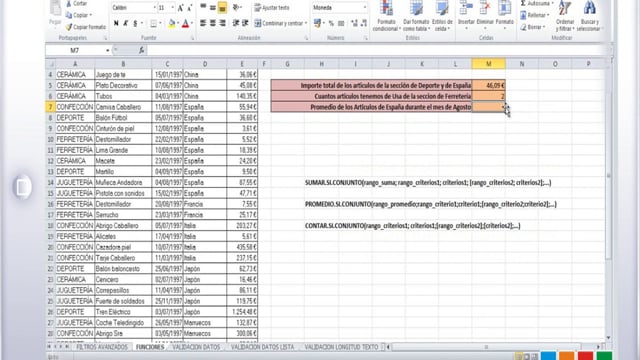The width and height of the screenshot is (640, 360).
Task: Increase font size with the large A icon
Action: [181, 8]
